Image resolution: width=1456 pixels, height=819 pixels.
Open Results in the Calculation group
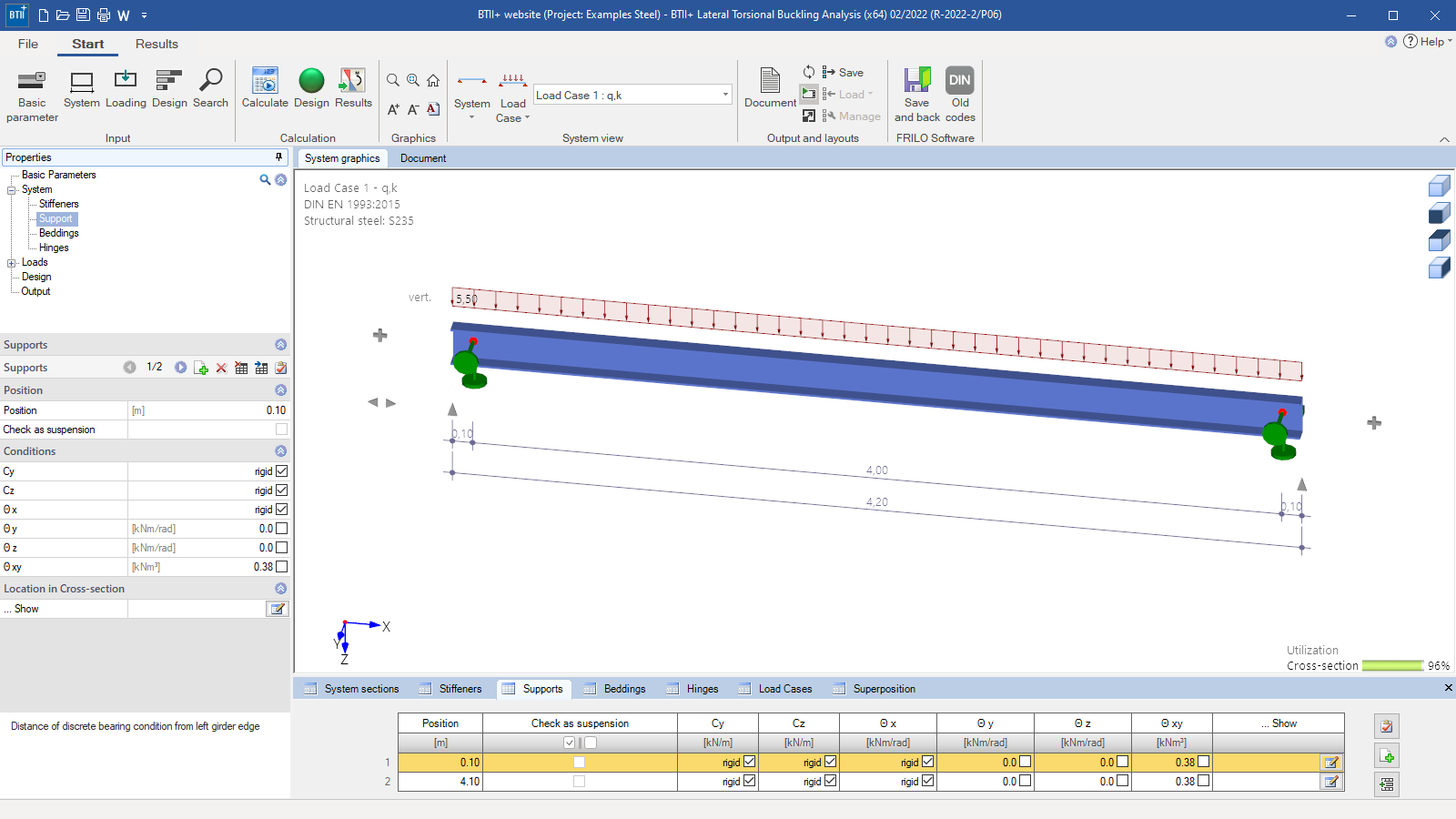pyautogui.click(x=353, y=89)
